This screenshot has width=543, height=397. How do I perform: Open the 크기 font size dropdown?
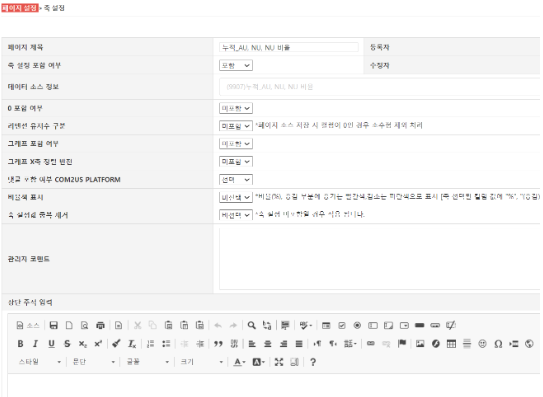[x=202, y=362]
